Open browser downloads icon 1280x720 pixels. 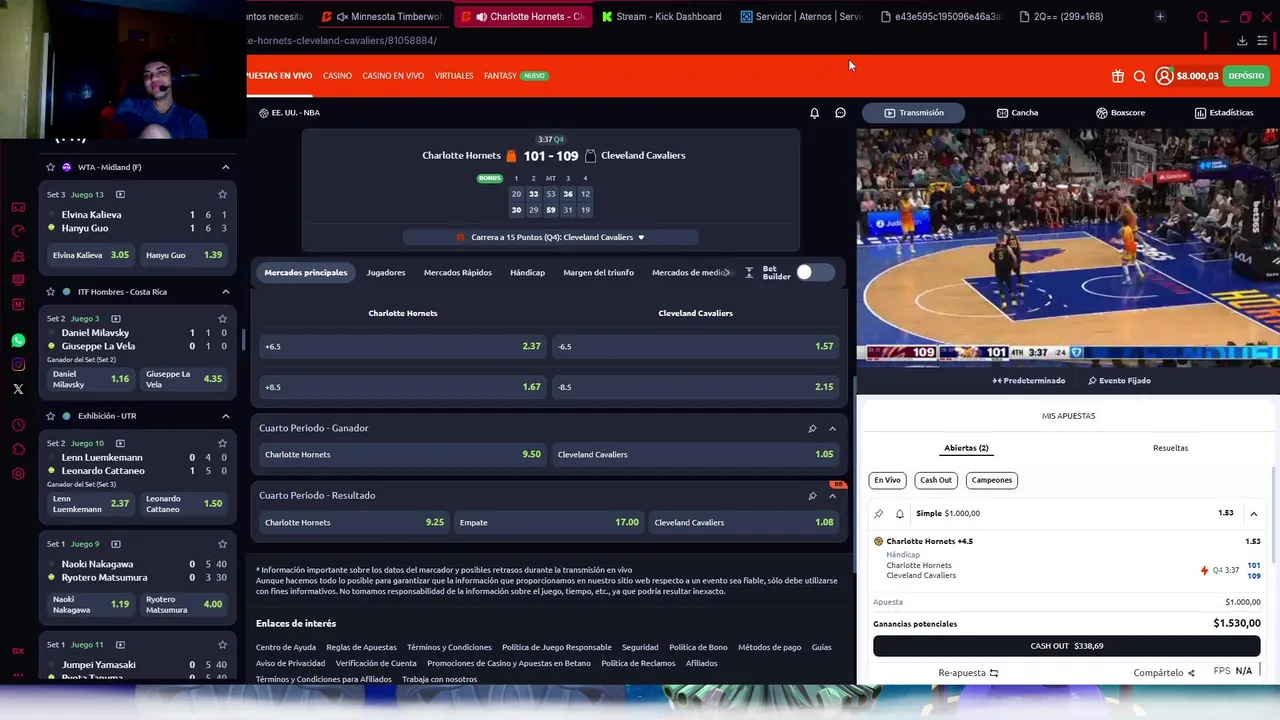click(1242, 41)
